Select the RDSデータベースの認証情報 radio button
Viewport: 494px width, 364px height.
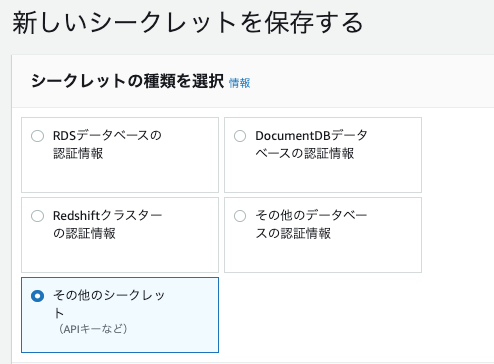point(37,136)
